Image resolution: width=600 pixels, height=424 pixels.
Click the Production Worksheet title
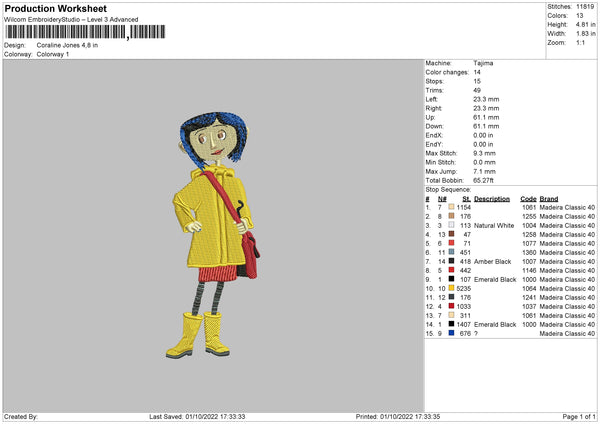coord(55,8)
